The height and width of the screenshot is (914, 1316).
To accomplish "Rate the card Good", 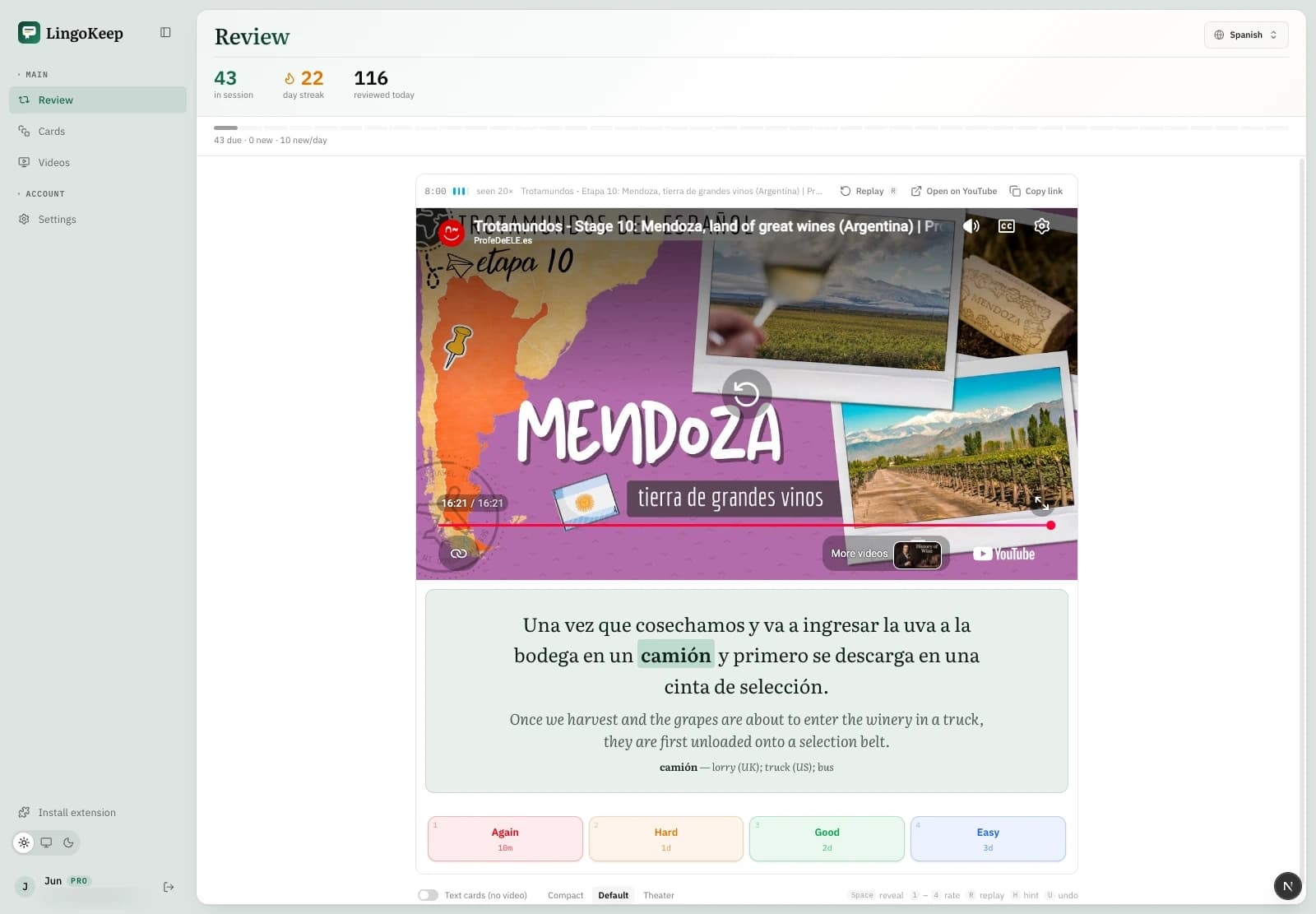I will (x=827, y=838).
